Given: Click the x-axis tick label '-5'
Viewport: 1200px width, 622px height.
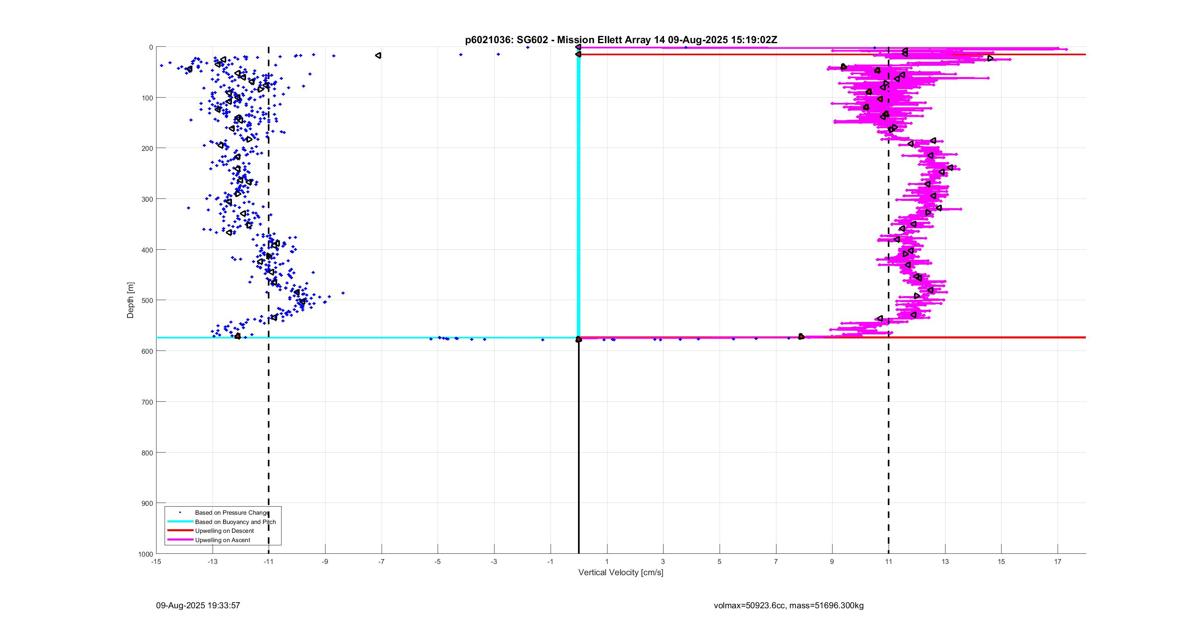Looking at the screenshot, I should pyautogui.click(x=437, y=562).
